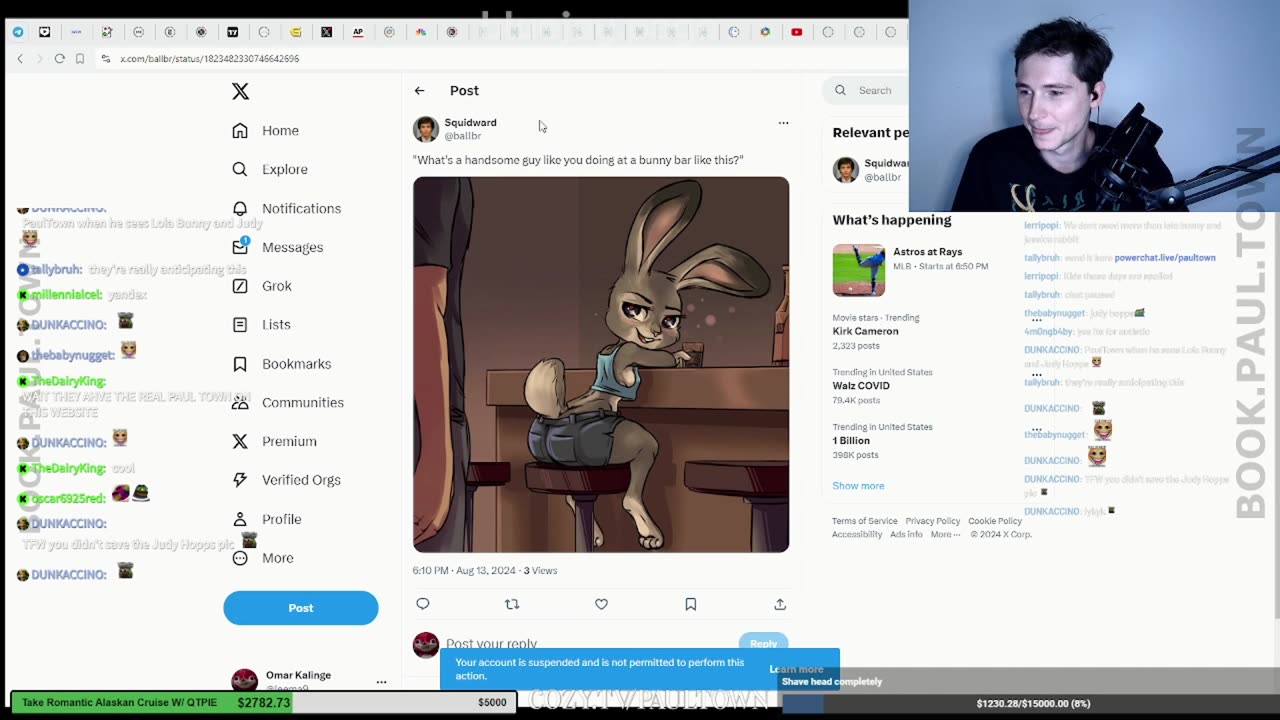
Task: Switch to the Telegram browser tab
Action: tap(18, 32)
